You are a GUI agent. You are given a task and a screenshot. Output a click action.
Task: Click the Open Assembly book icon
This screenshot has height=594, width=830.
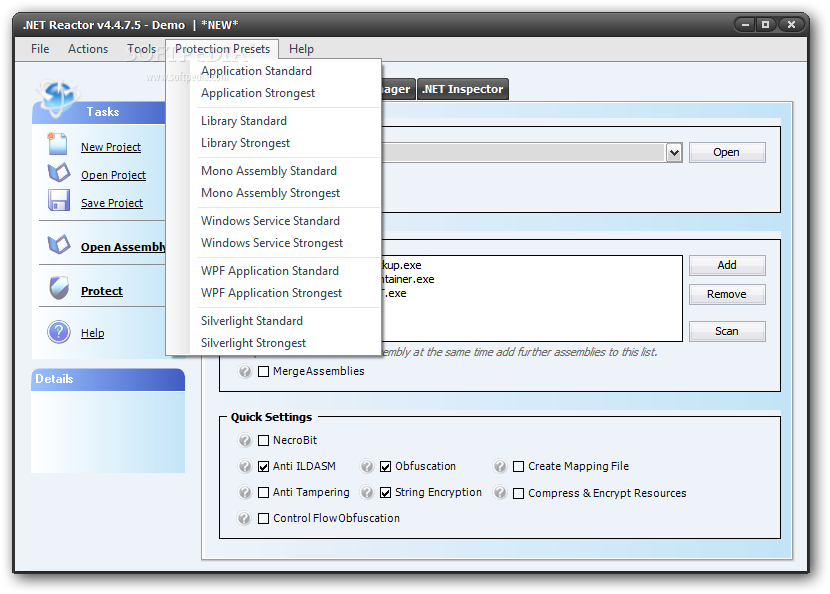59,244
